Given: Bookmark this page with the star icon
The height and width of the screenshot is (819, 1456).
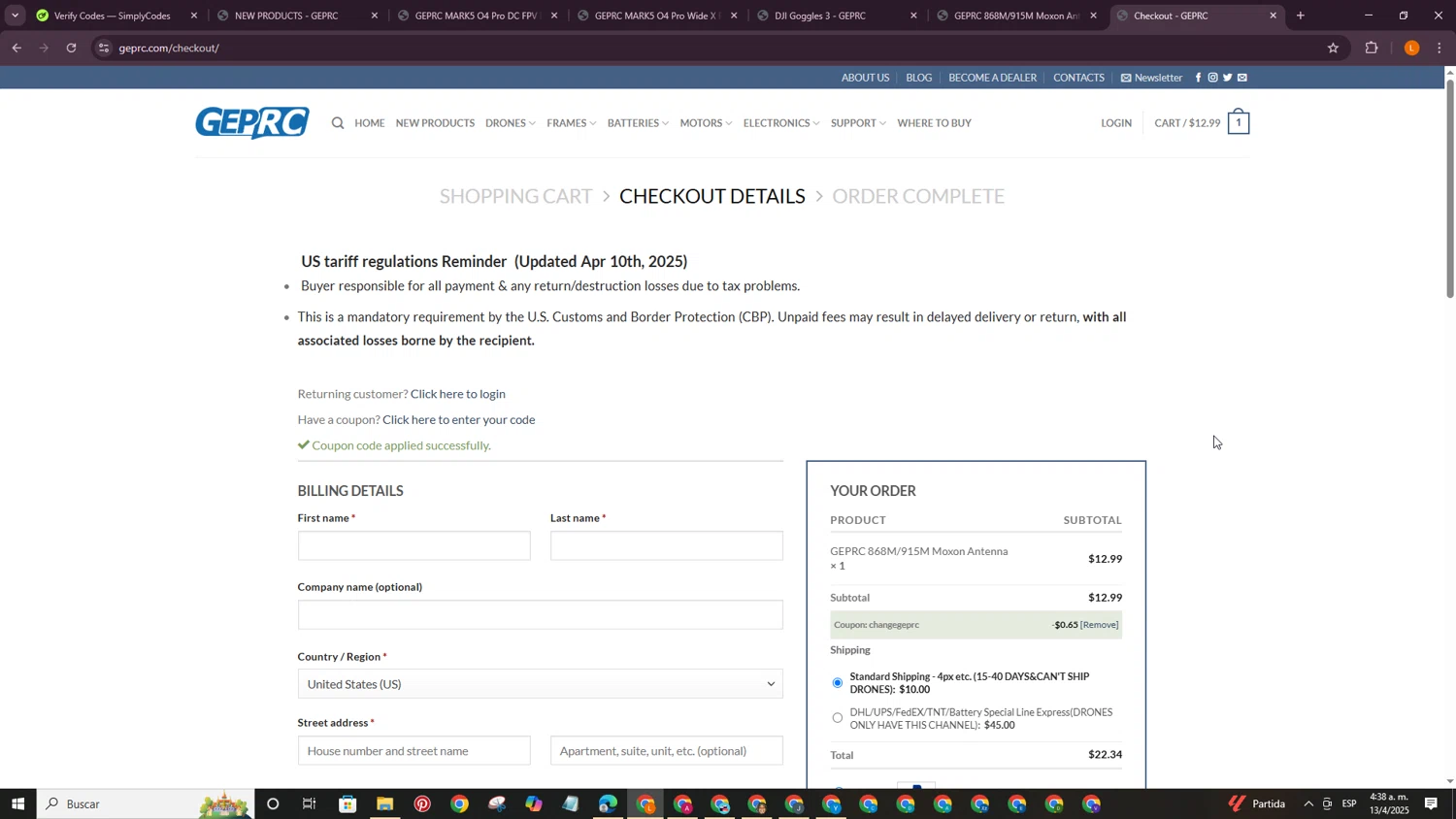Looking at the screenshot, I should [1333, 48].
